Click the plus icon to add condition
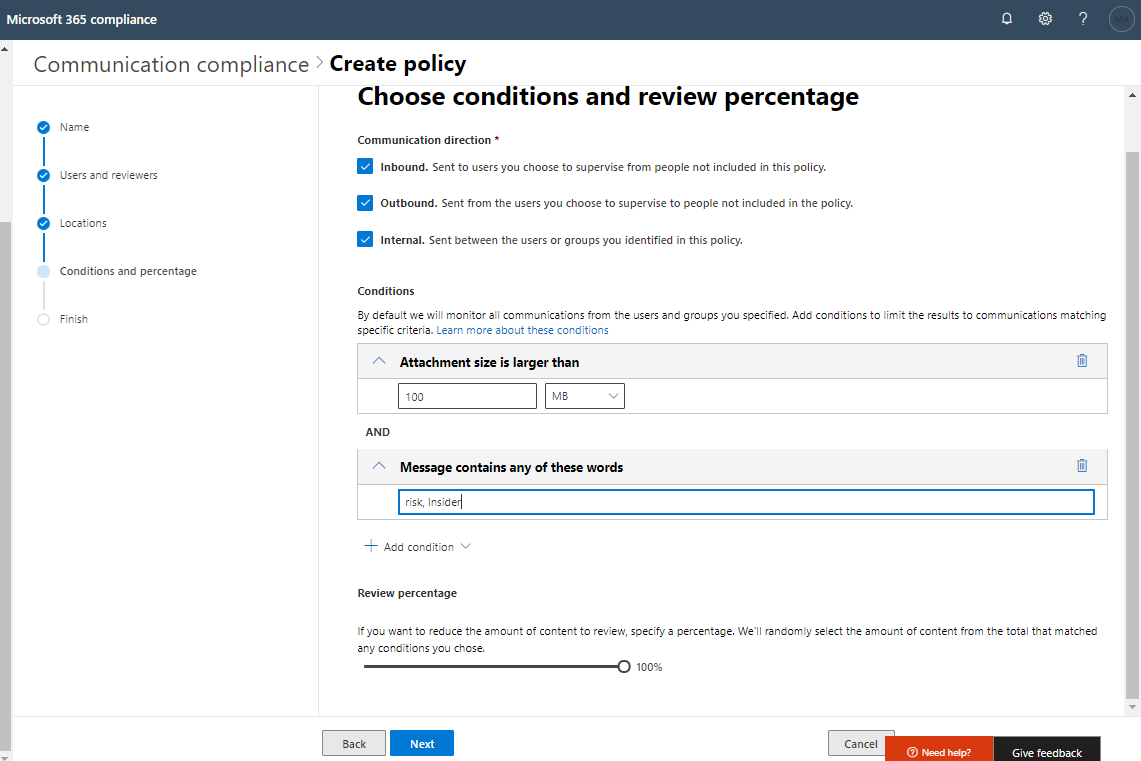Viewport: 1141px width, 761px height. (x=371, y=546)
